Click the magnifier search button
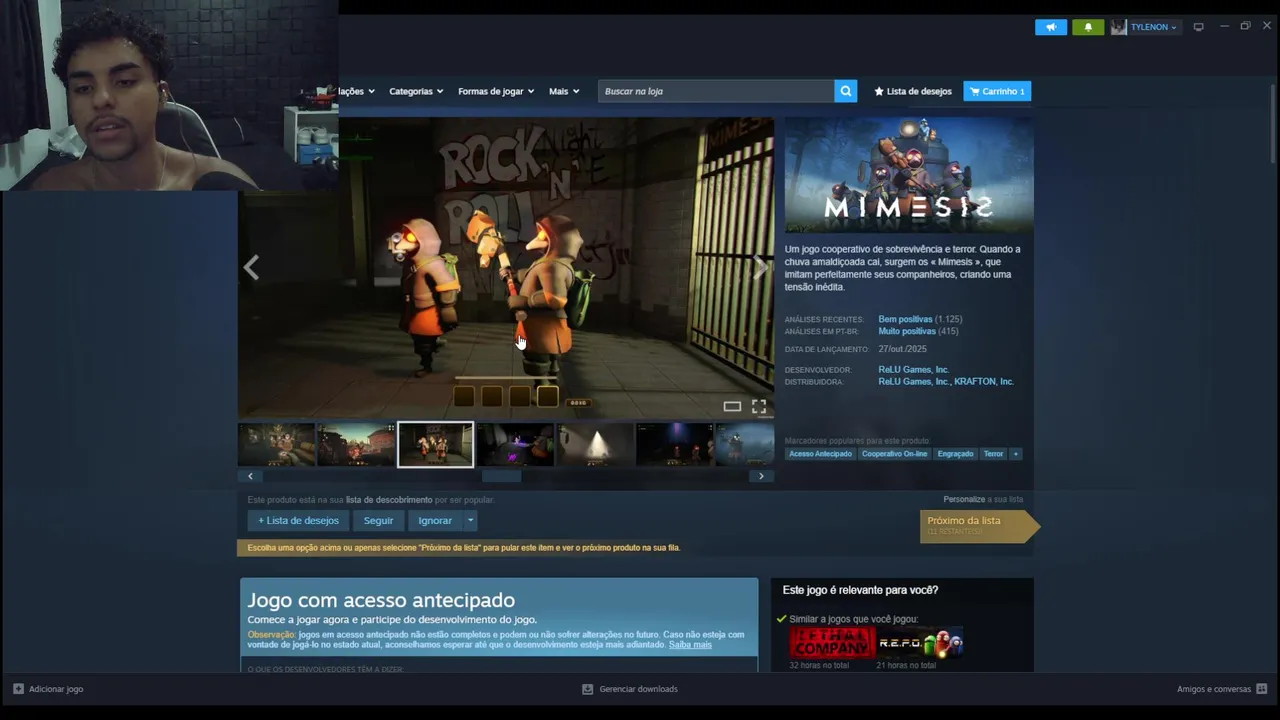 846,91
